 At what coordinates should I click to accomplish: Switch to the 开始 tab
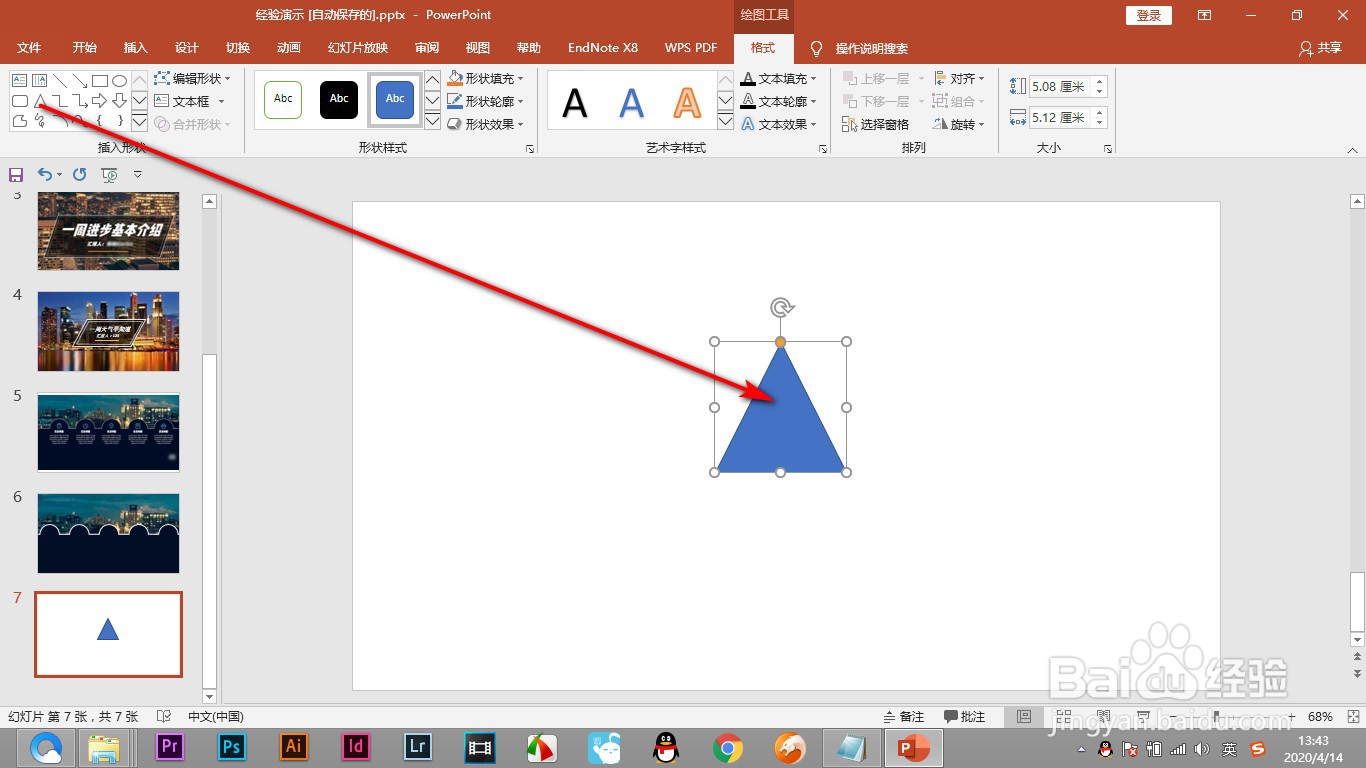pyautogui.click(x=85, y=48)
